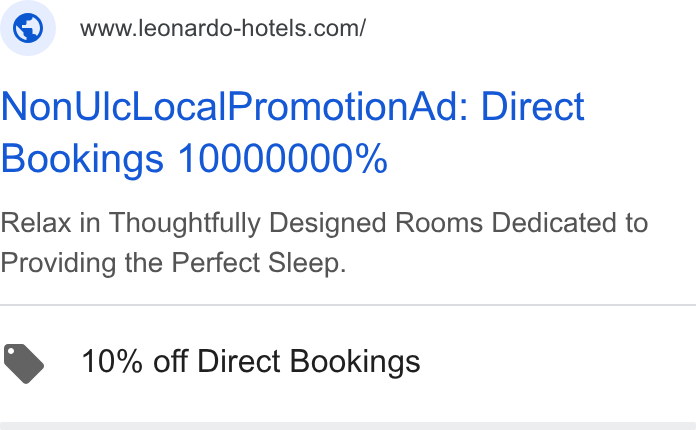This screenshot has width=696, height=430.
Task: Click the word 'Direct' in blue headline
Action: 533,107
